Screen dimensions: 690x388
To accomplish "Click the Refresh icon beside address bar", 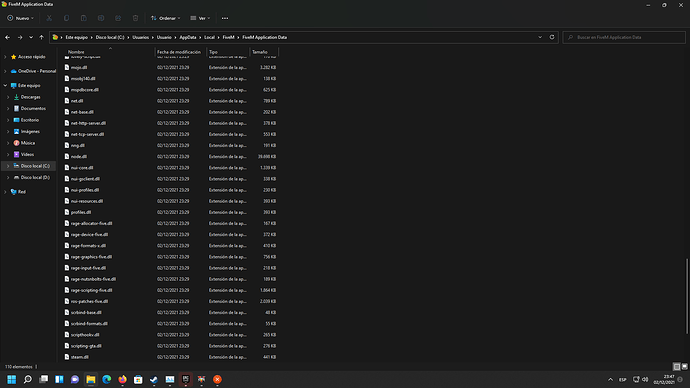I will coord(552,37).
